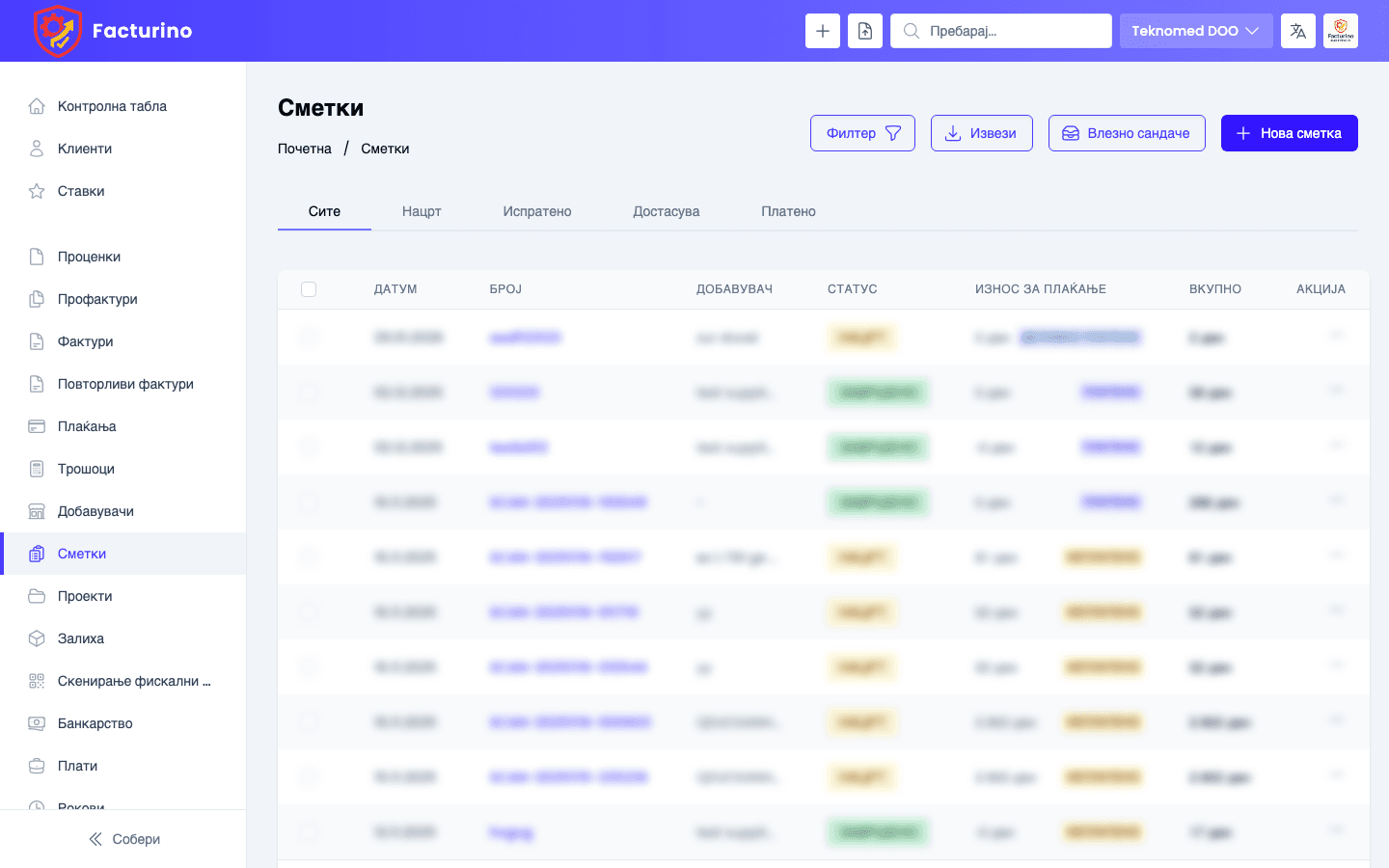1389x868 pixels.
Task: Go to Клиенти in the sidebar
Action: tap(85, 149)
